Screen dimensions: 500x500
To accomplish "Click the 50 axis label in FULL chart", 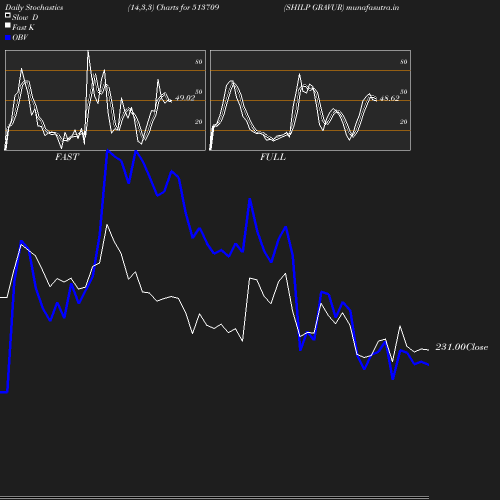I will 404,92.
